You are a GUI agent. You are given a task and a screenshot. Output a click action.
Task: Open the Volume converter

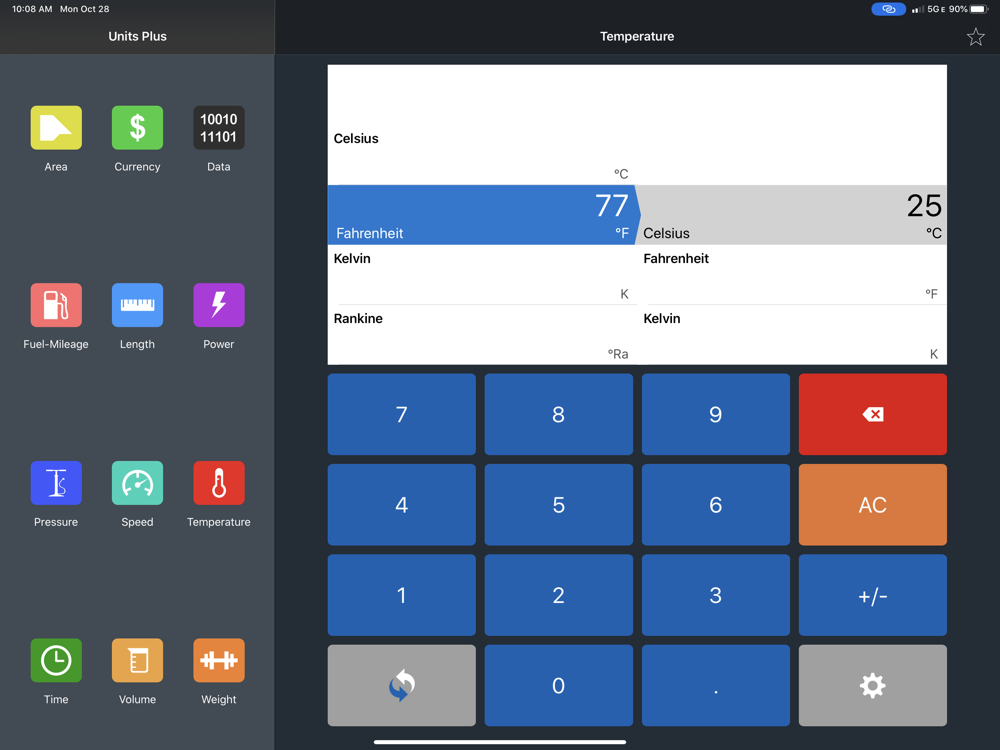[x=137, y=660]
